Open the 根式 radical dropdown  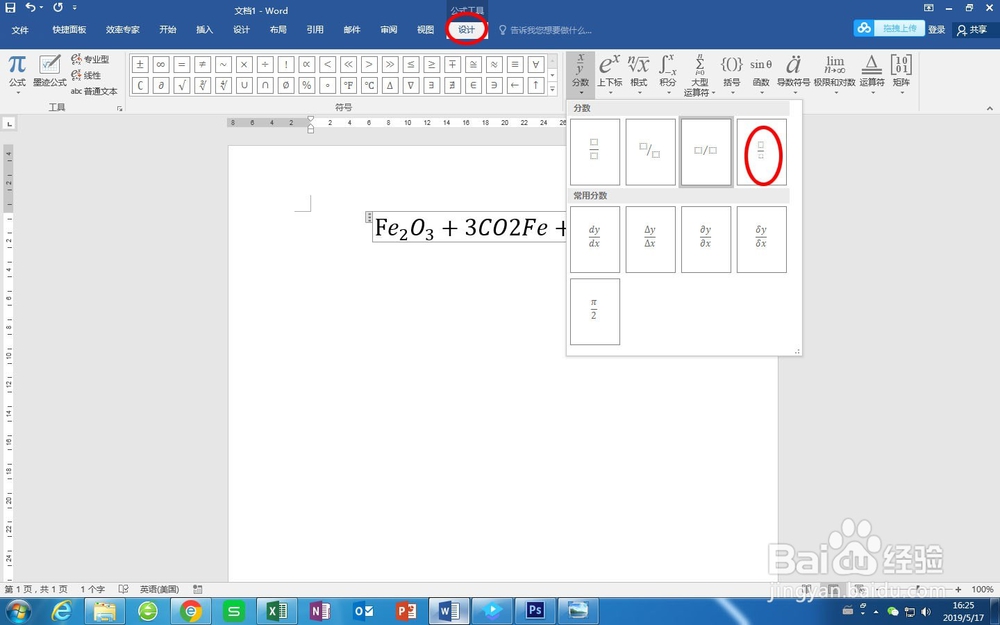click(638, 74)
